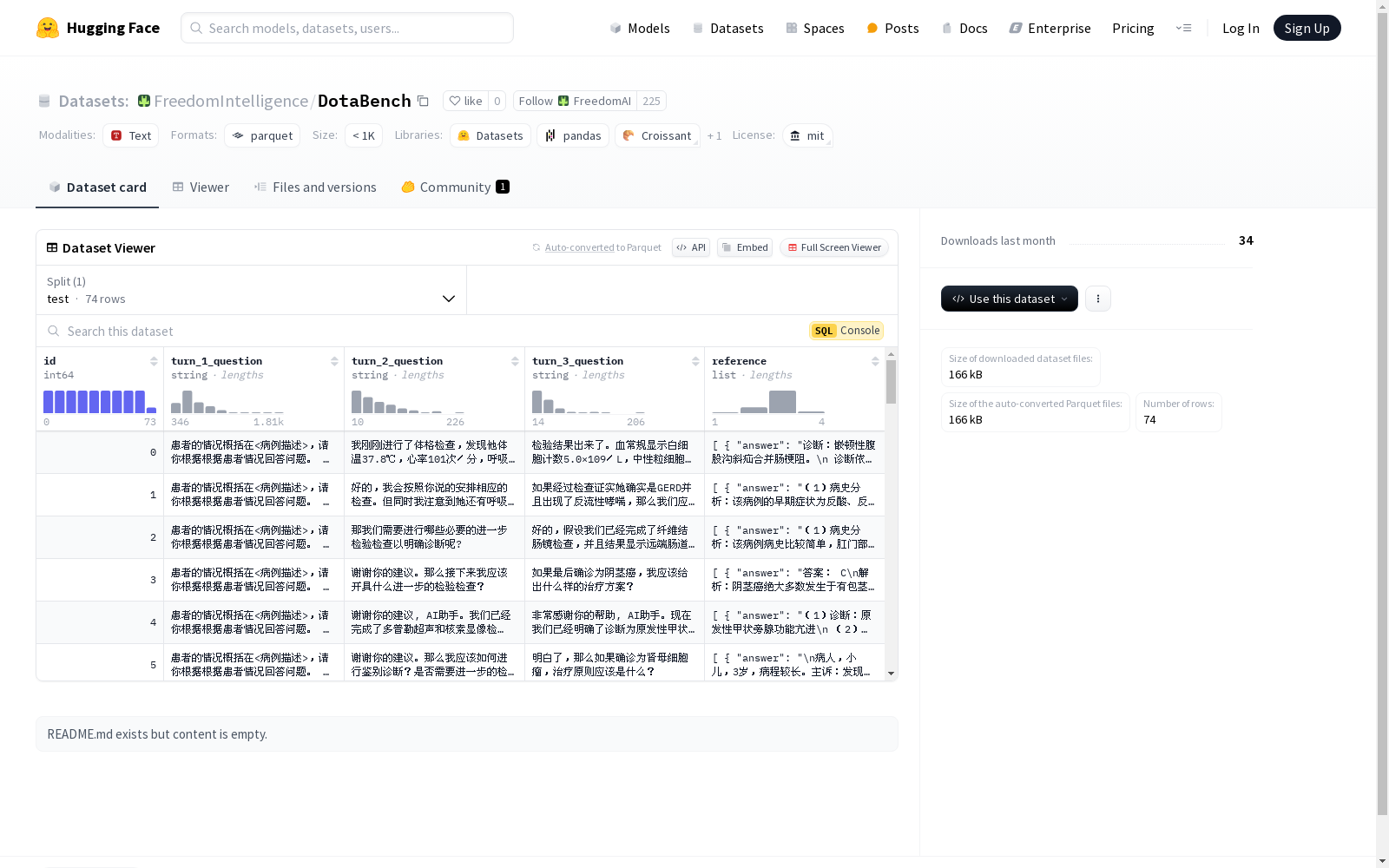Image resolution: width=1389 pixels, height=868 pixels.
Task: Select the pandas library tag
Action: click(x=573, y=135)
